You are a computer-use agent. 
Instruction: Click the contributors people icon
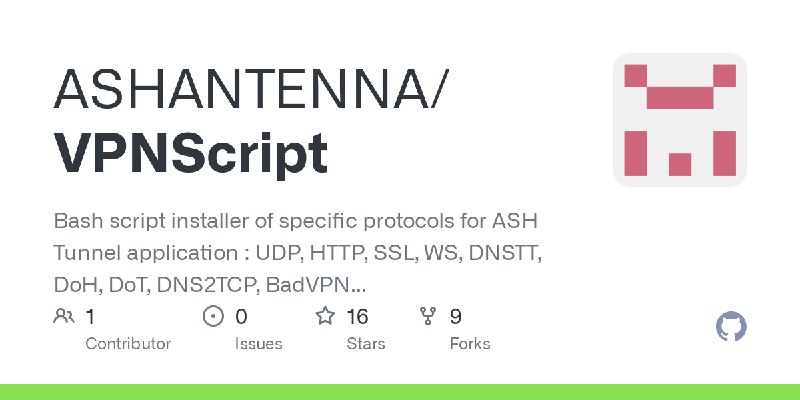tap(64, 316)
